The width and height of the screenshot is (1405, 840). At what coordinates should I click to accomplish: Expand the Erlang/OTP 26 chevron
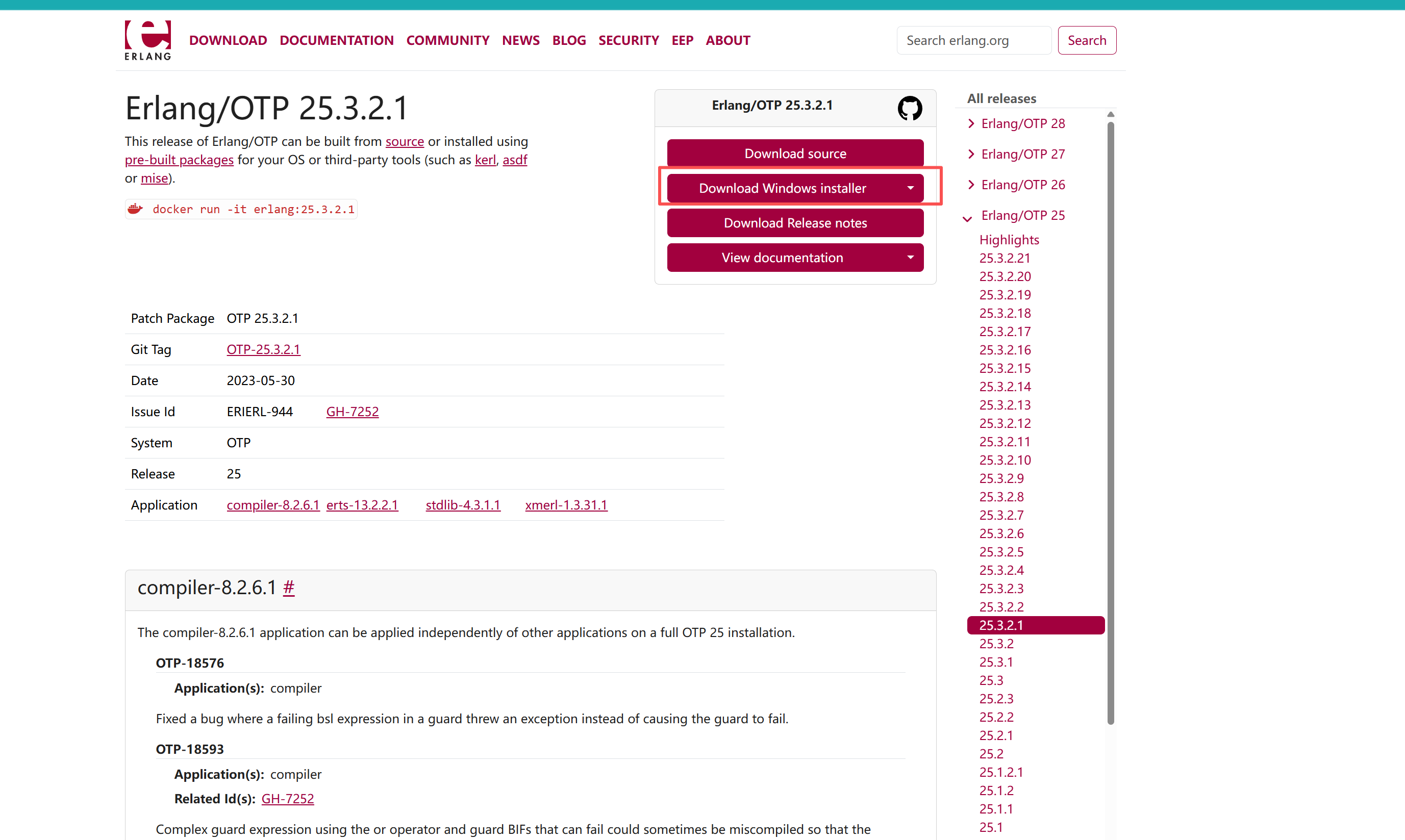click(x=971, y=185)
